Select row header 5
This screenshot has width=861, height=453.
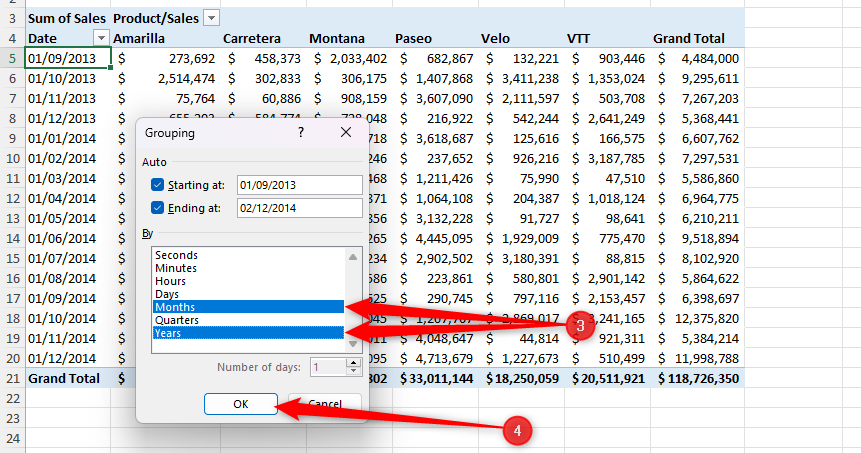[12, 58]
